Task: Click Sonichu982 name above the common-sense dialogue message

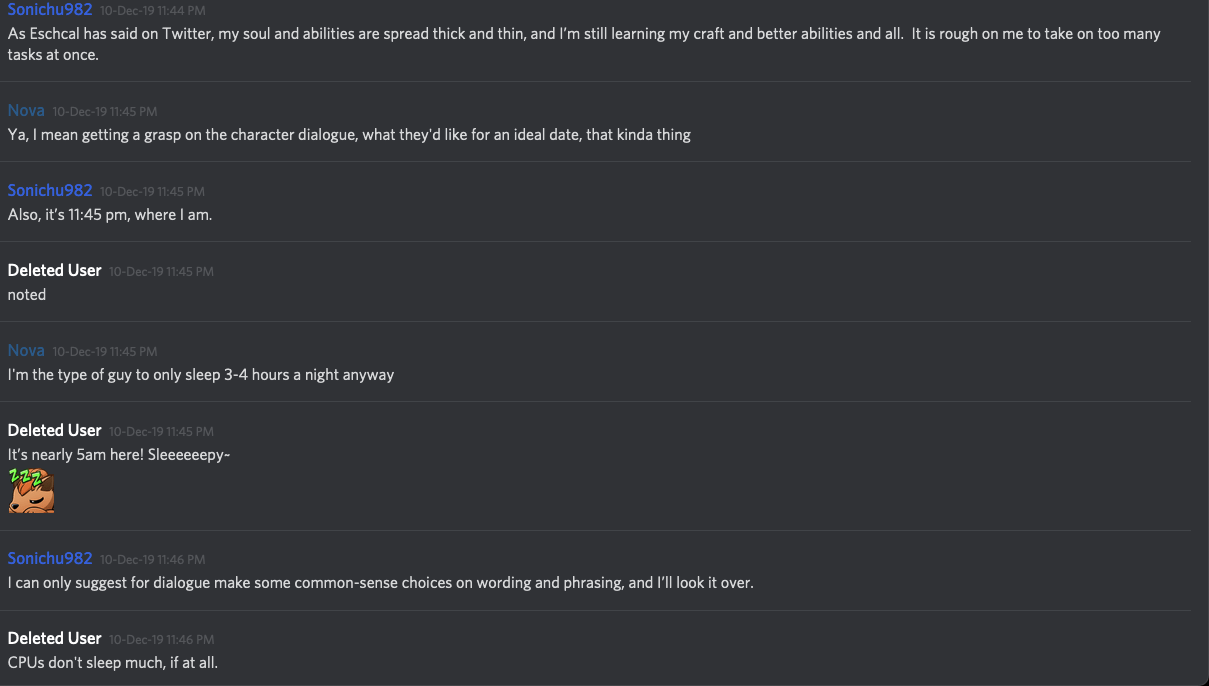Action: [x=50, y=558]
